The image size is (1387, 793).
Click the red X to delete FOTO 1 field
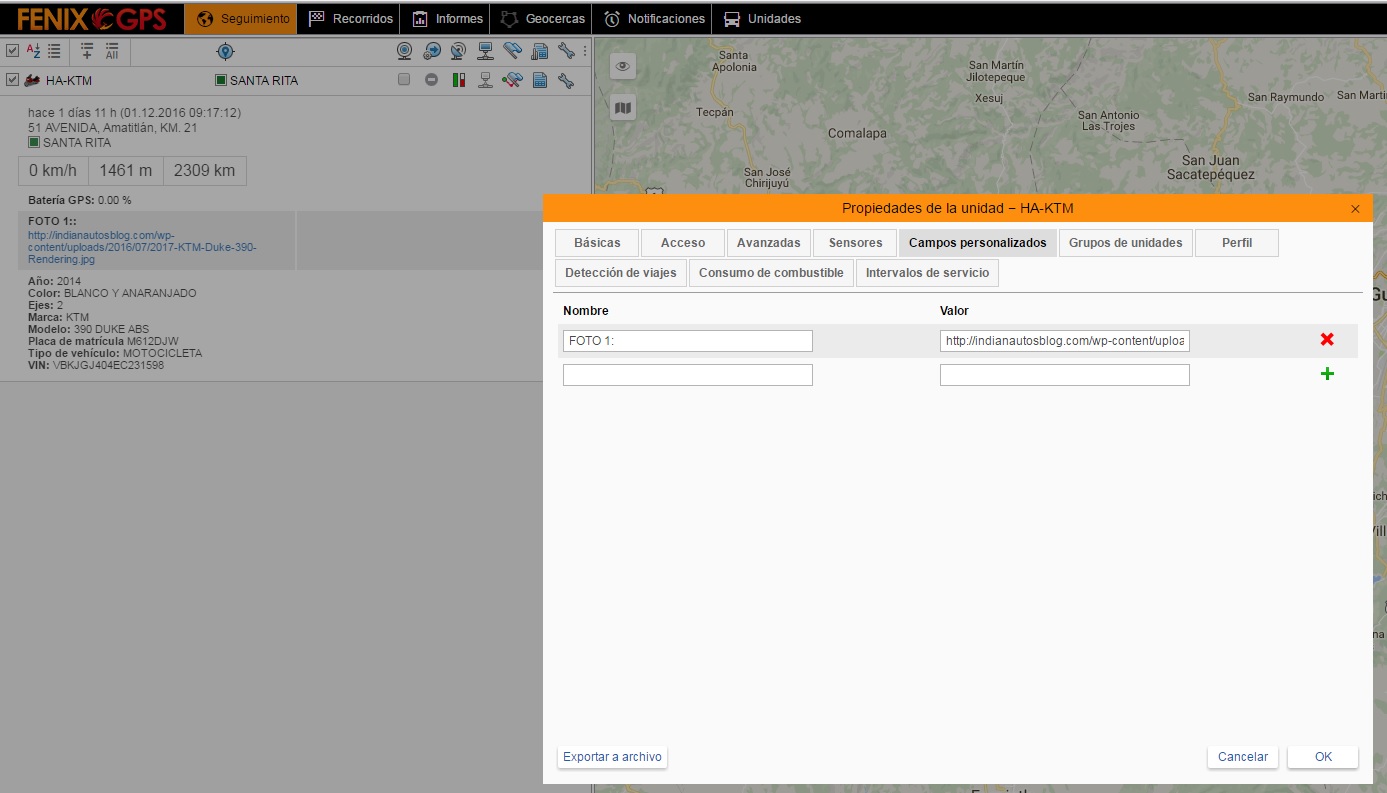click(x=1327, y=340)
